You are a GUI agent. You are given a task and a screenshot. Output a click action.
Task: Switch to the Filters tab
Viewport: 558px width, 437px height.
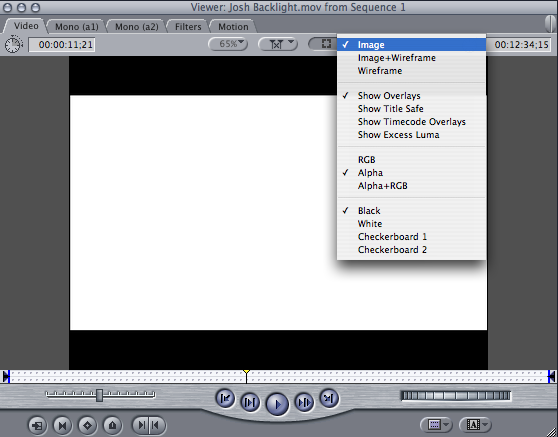tap(188, 27)
